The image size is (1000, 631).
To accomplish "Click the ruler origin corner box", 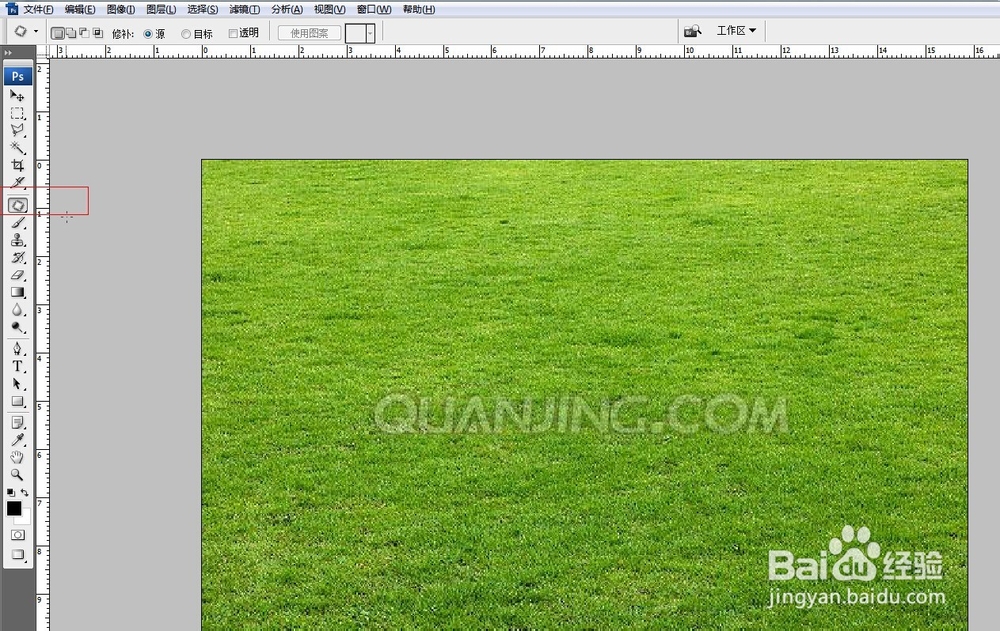I will [x=42, y=52].
